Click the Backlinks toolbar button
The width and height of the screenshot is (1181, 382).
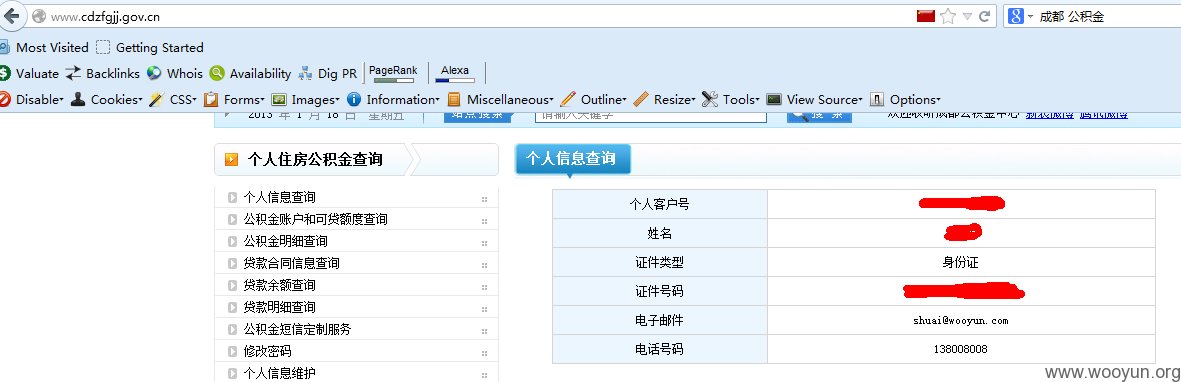click(x=103, y=73)
